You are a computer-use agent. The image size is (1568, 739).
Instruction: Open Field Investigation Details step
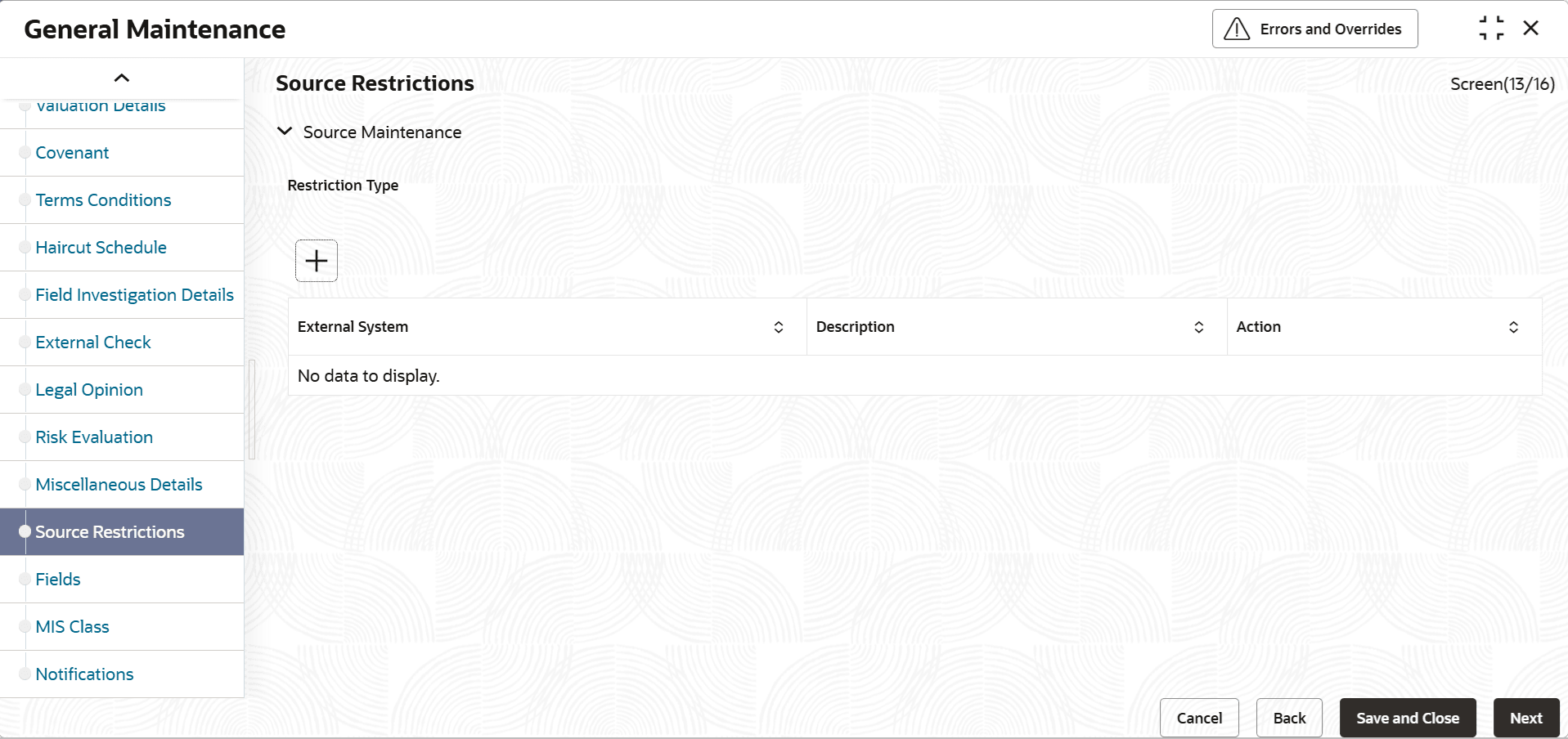click(x=135, y=295)
